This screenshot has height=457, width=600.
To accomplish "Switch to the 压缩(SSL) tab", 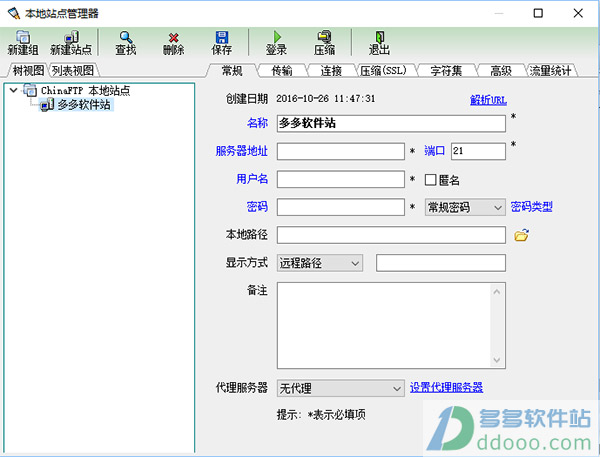I will click(384, 71).
